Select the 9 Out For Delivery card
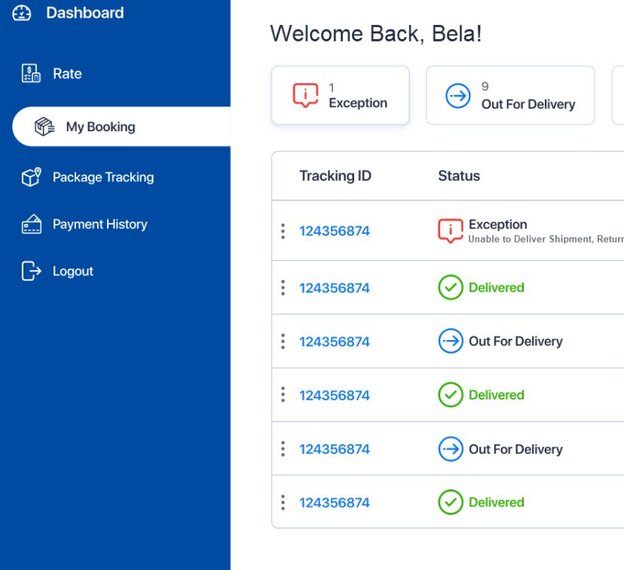This screenshot has height=570, width=624. [x=510, y=96]
